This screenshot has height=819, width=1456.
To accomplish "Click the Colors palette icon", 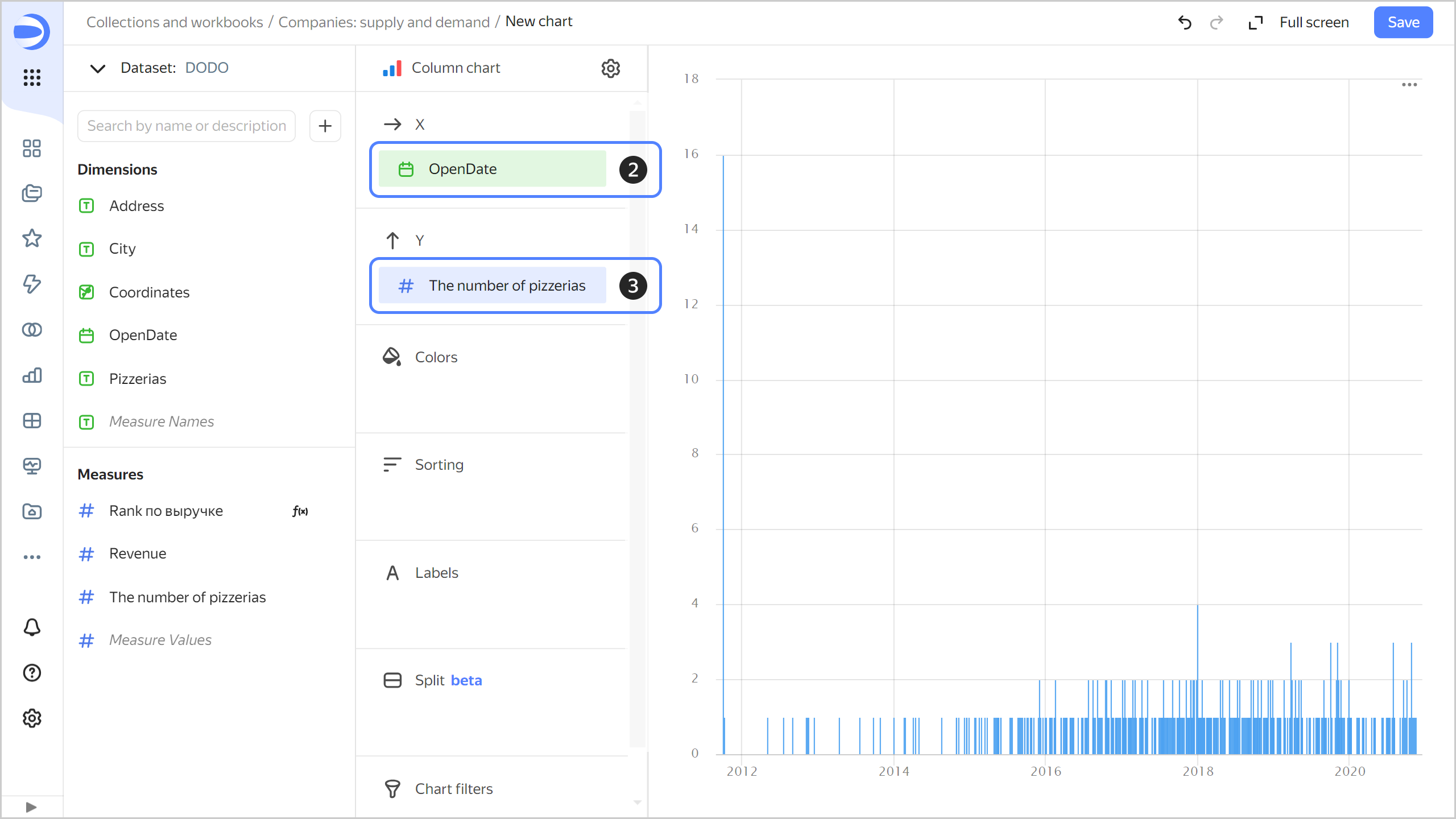I will pos(393,356).
